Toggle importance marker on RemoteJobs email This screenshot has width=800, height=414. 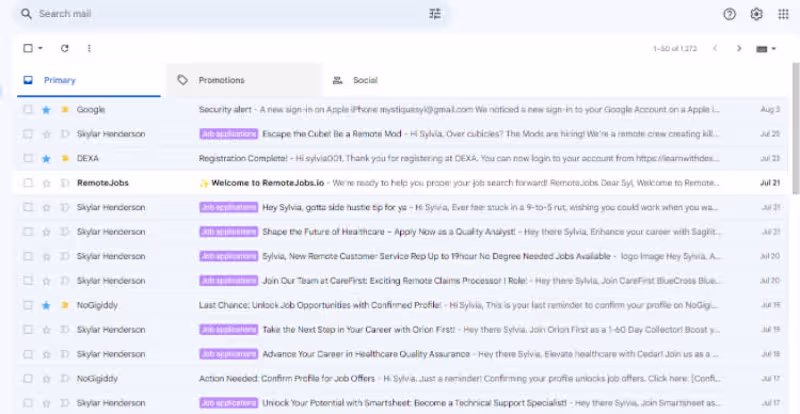pyautogui.click(x=65, y=183)
